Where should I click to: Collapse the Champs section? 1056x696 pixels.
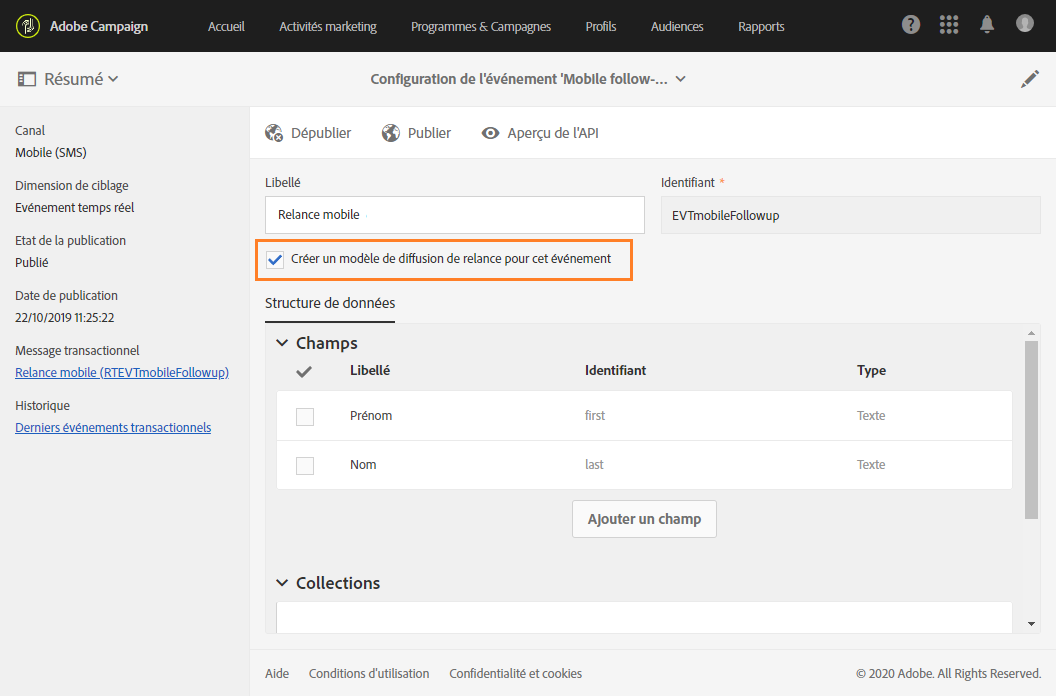(x=282, y=343)
